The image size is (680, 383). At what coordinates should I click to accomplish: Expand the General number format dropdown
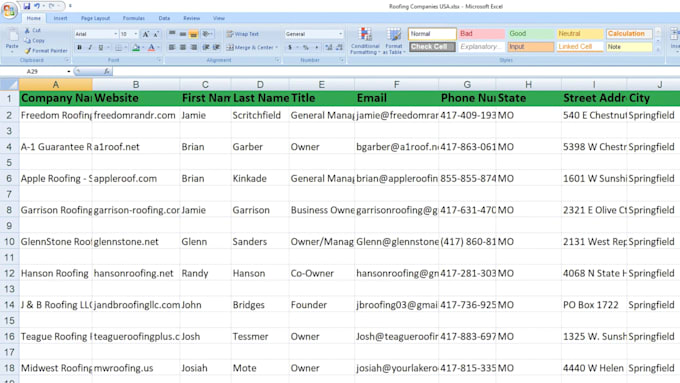(x=340, y=34)
